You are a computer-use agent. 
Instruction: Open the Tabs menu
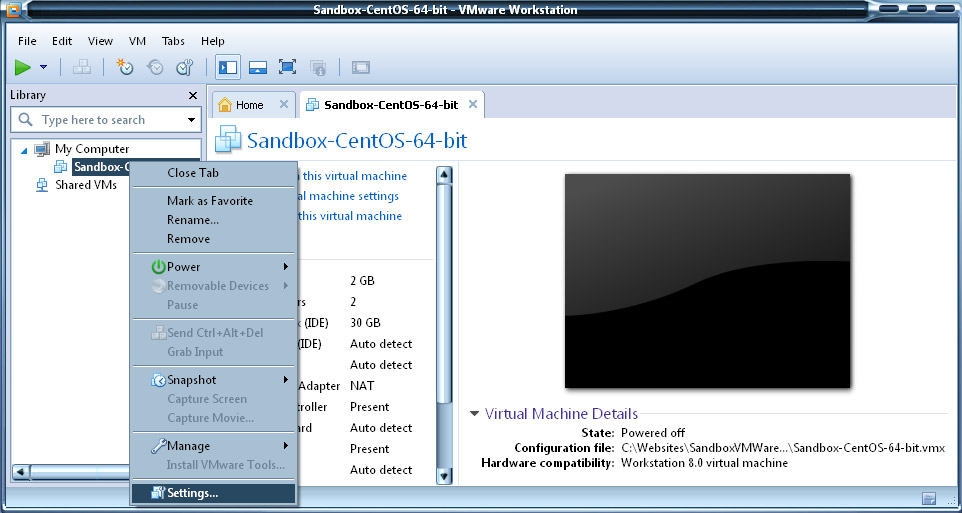tap(173, 41)
